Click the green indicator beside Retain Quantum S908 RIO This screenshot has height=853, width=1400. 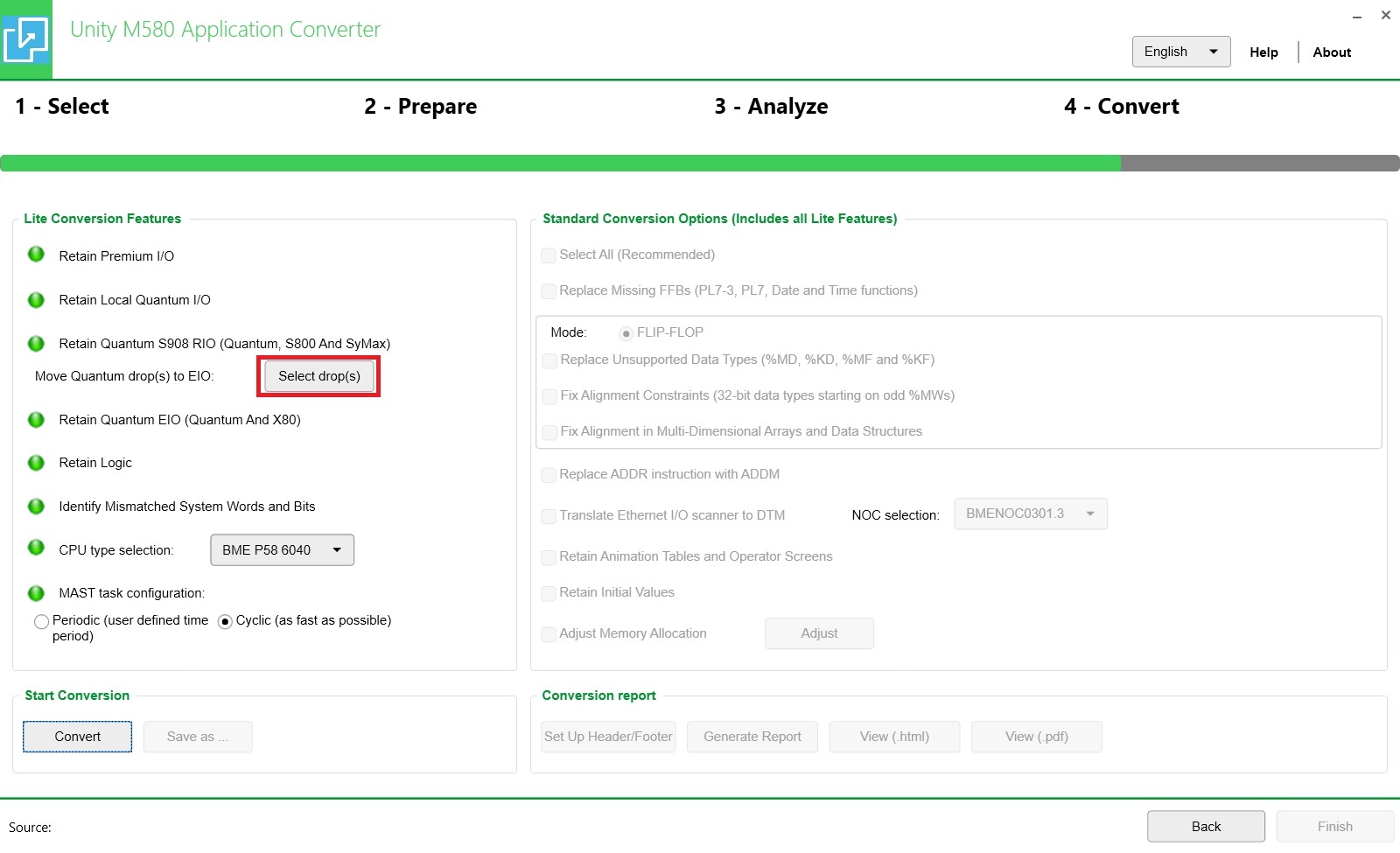point(36,343)
